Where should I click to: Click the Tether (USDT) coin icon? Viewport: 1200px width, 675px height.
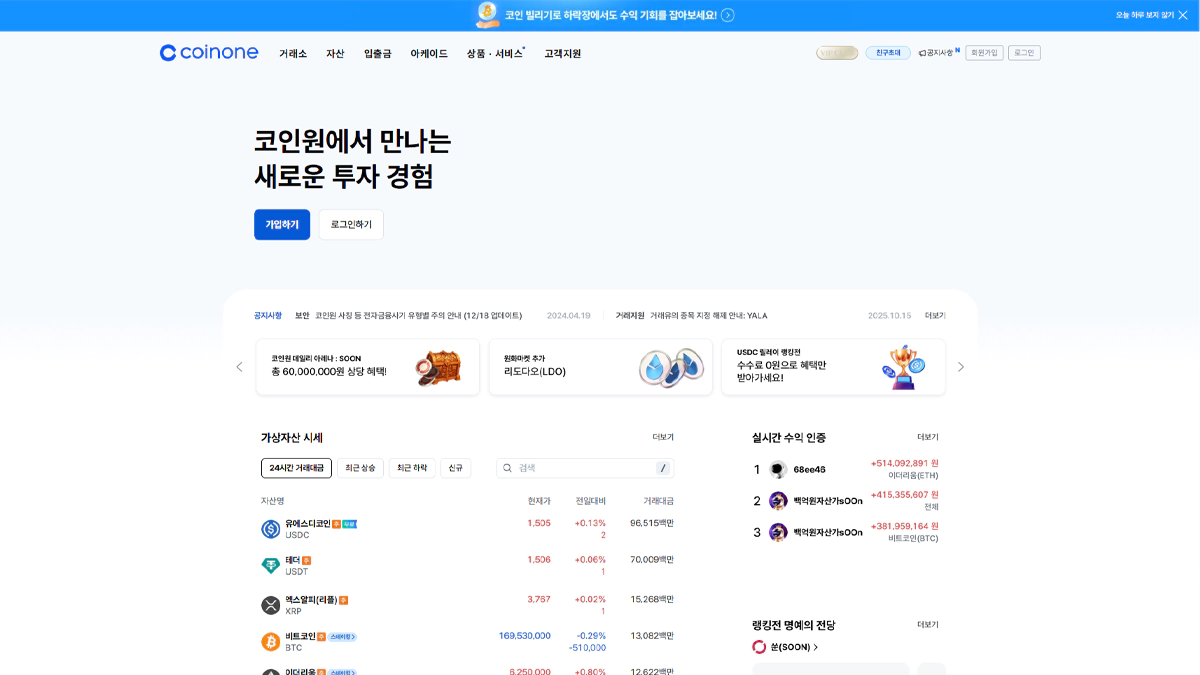[270, 565]
